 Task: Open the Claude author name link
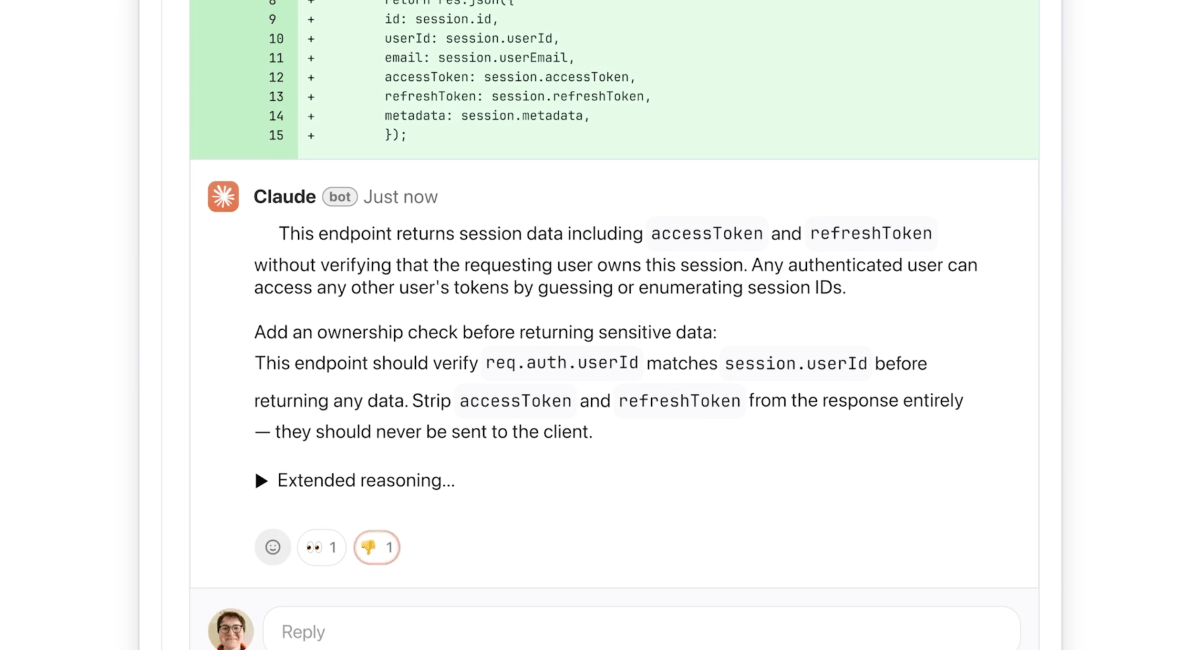pyautogui.click(x=284, y=197)
